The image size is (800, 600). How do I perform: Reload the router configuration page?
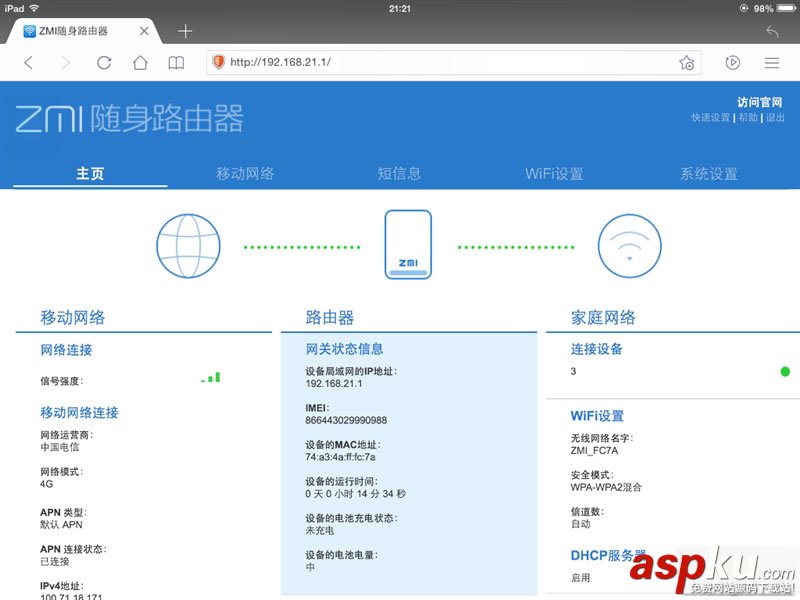[x=104, y=62]
